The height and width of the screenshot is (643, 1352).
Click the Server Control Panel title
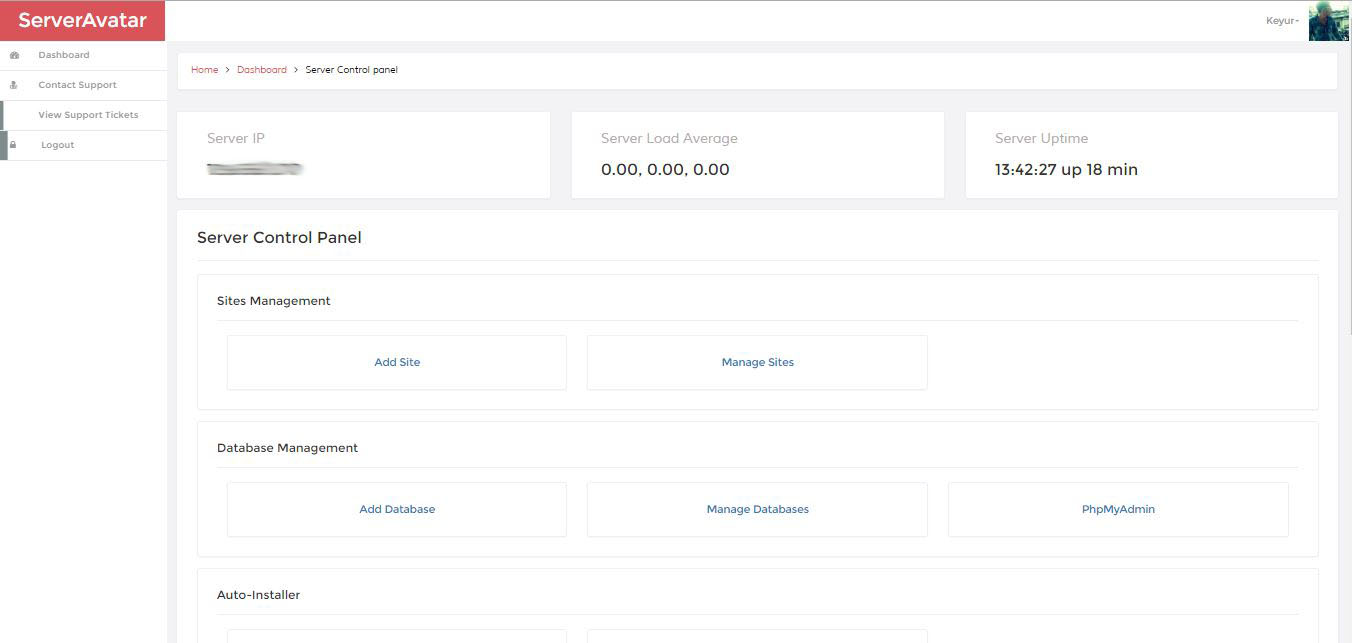pos(279,238)
